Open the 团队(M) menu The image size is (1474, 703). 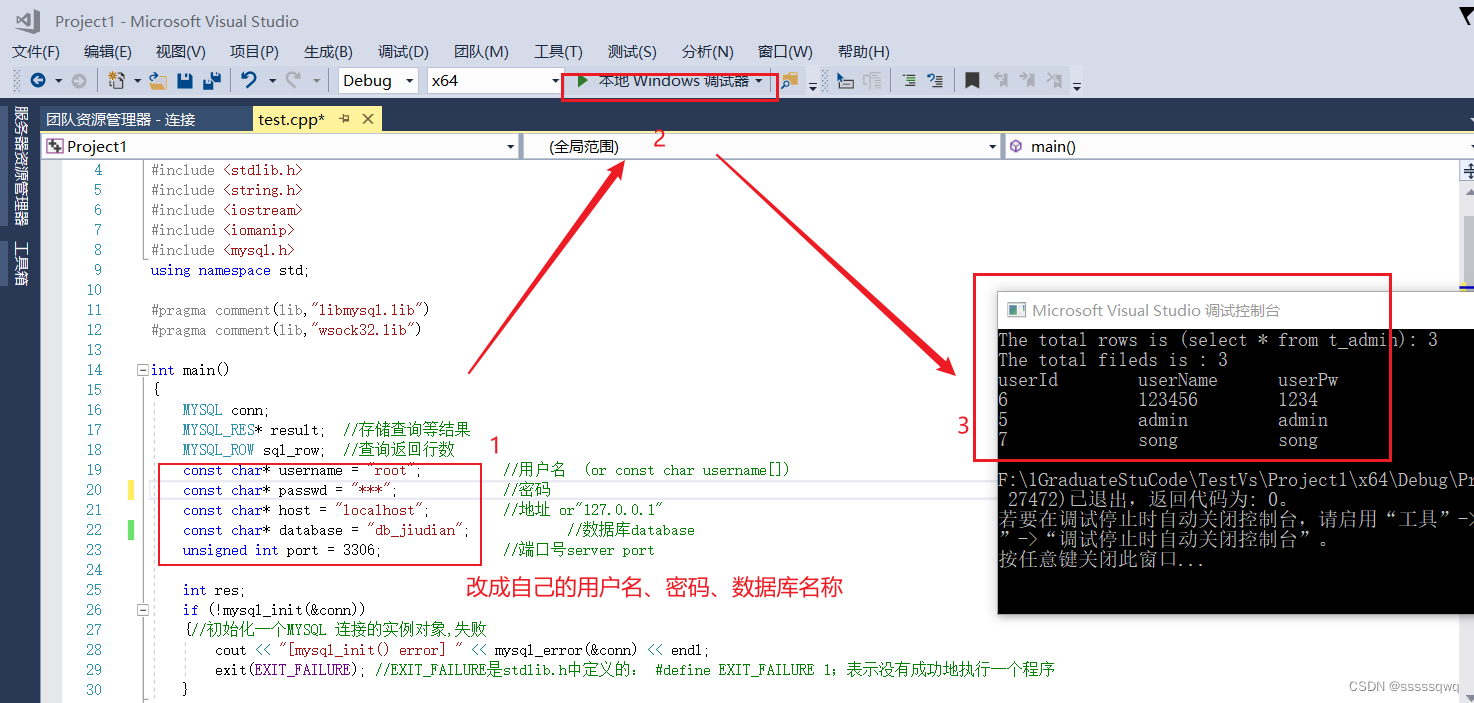(481, 52)
